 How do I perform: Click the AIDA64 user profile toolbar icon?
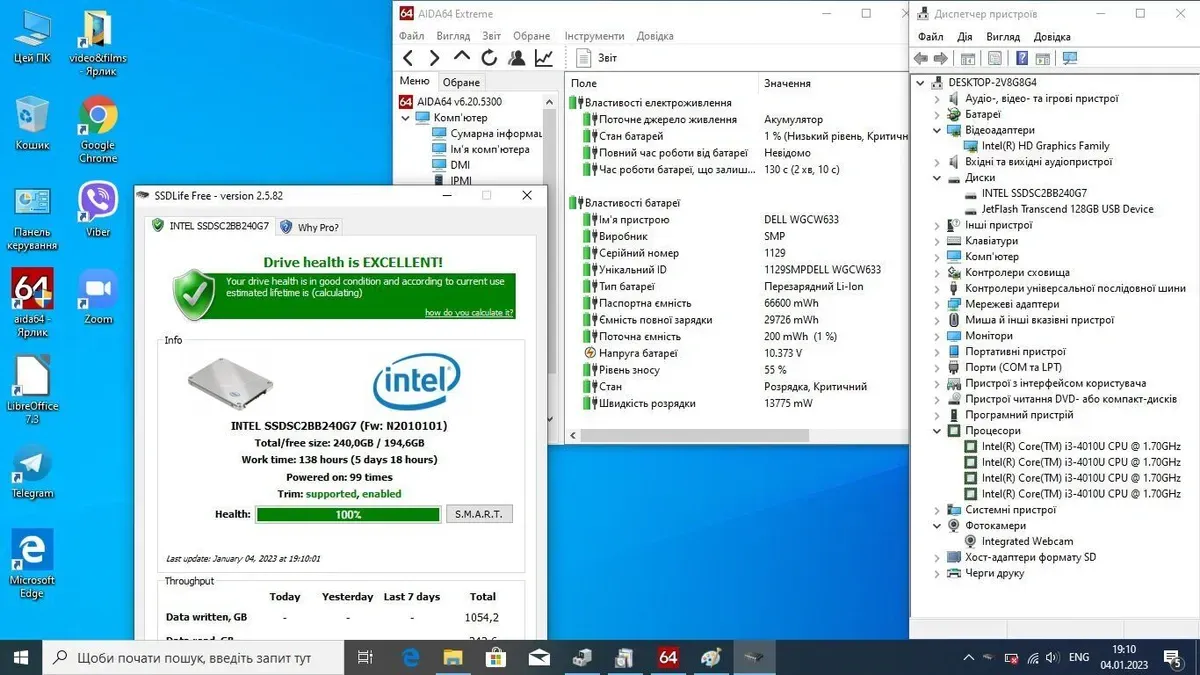pos(516,58)
